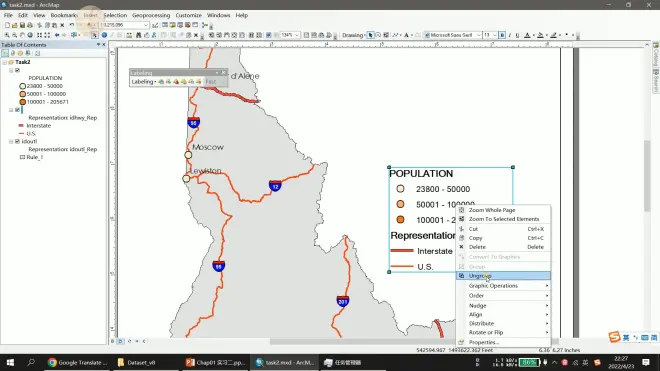This screenshot has width=660, height=371.
Task: Click the 50001 - 100000 orange symbol swatch
Action: click(x=23, y=94)
